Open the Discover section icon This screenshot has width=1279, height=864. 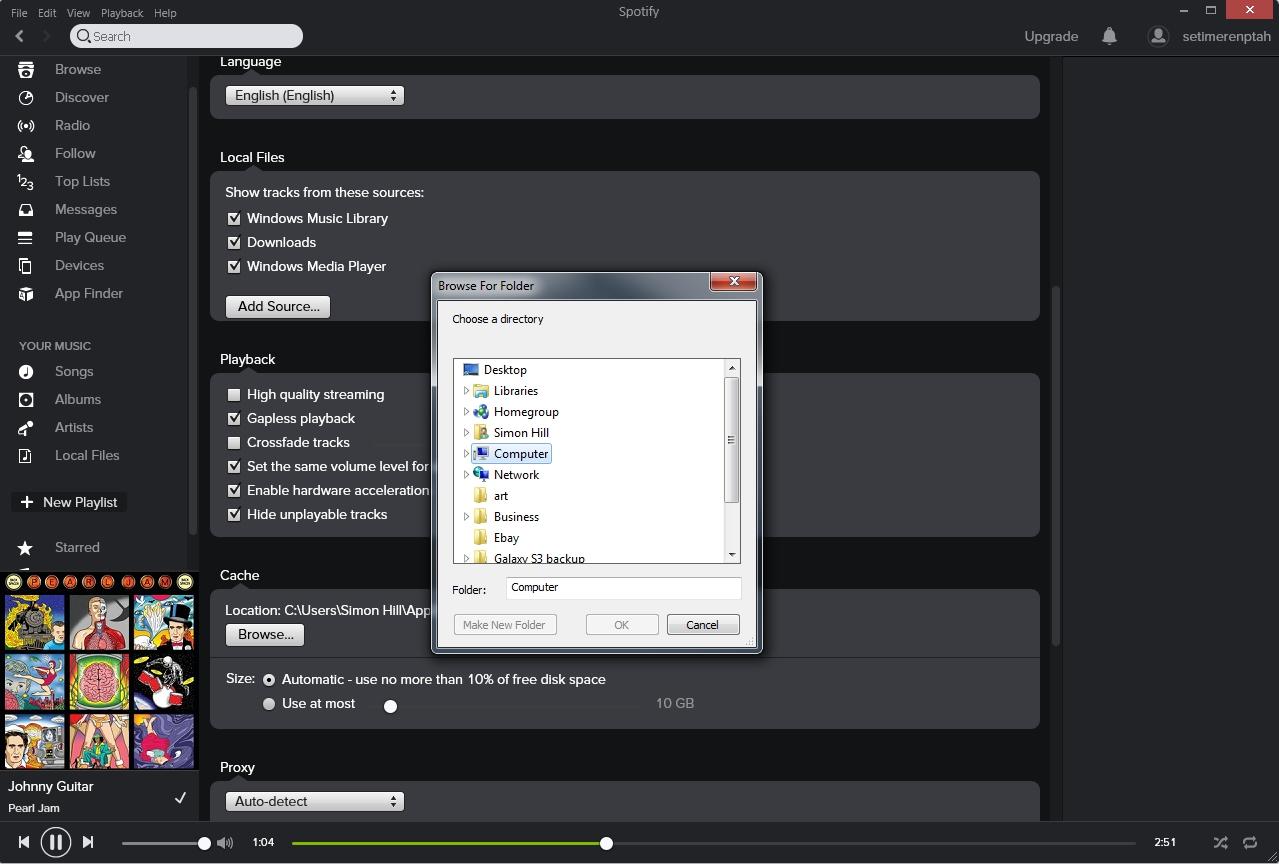pos(26,97)
